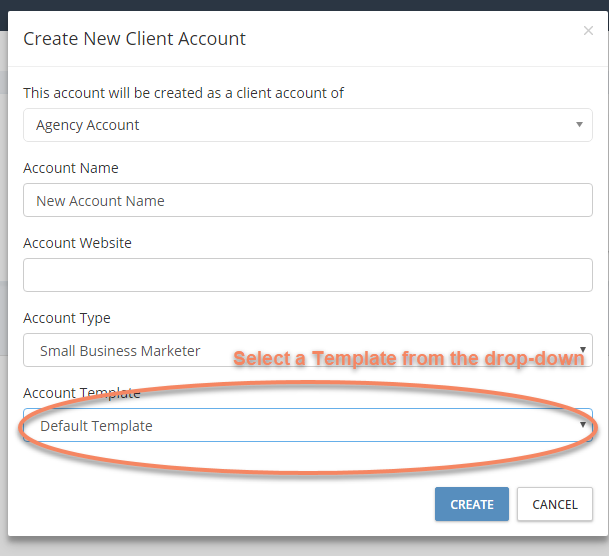Click the CANCEL button
The width and height of the screenshot is (609, 556).
pos(555,504)
